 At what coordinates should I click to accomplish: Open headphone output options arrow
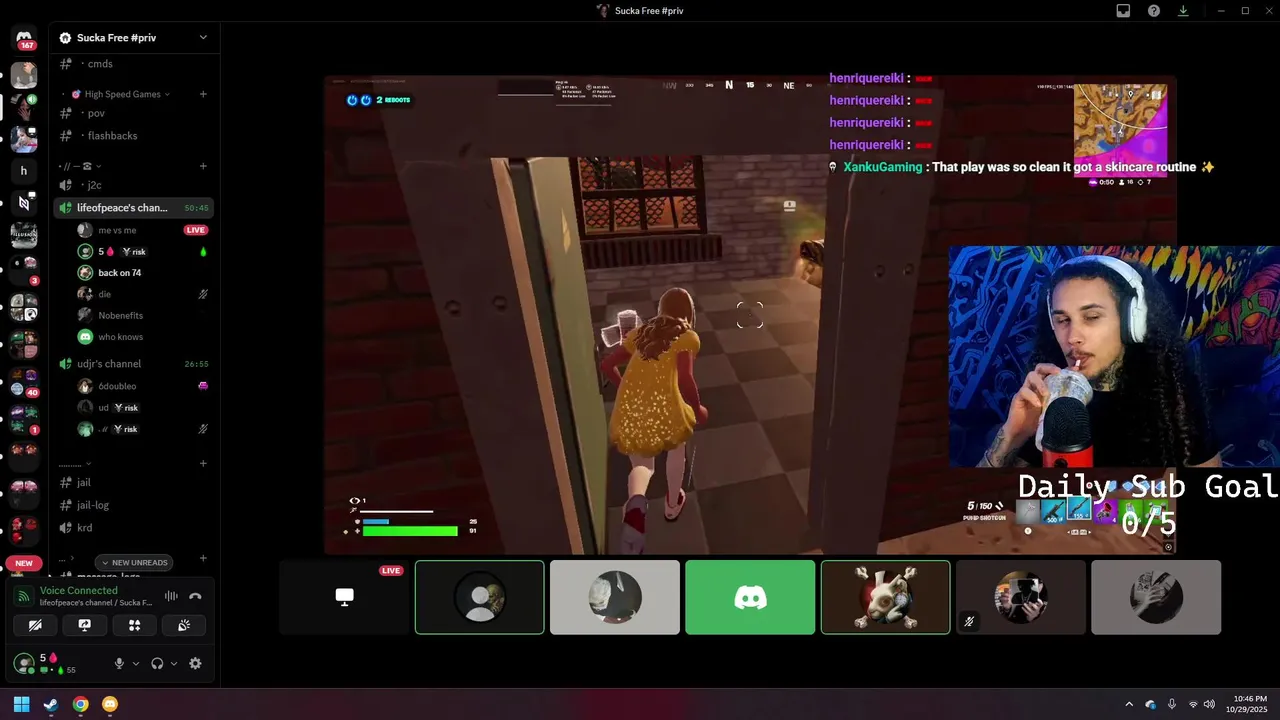pos(174,663)
